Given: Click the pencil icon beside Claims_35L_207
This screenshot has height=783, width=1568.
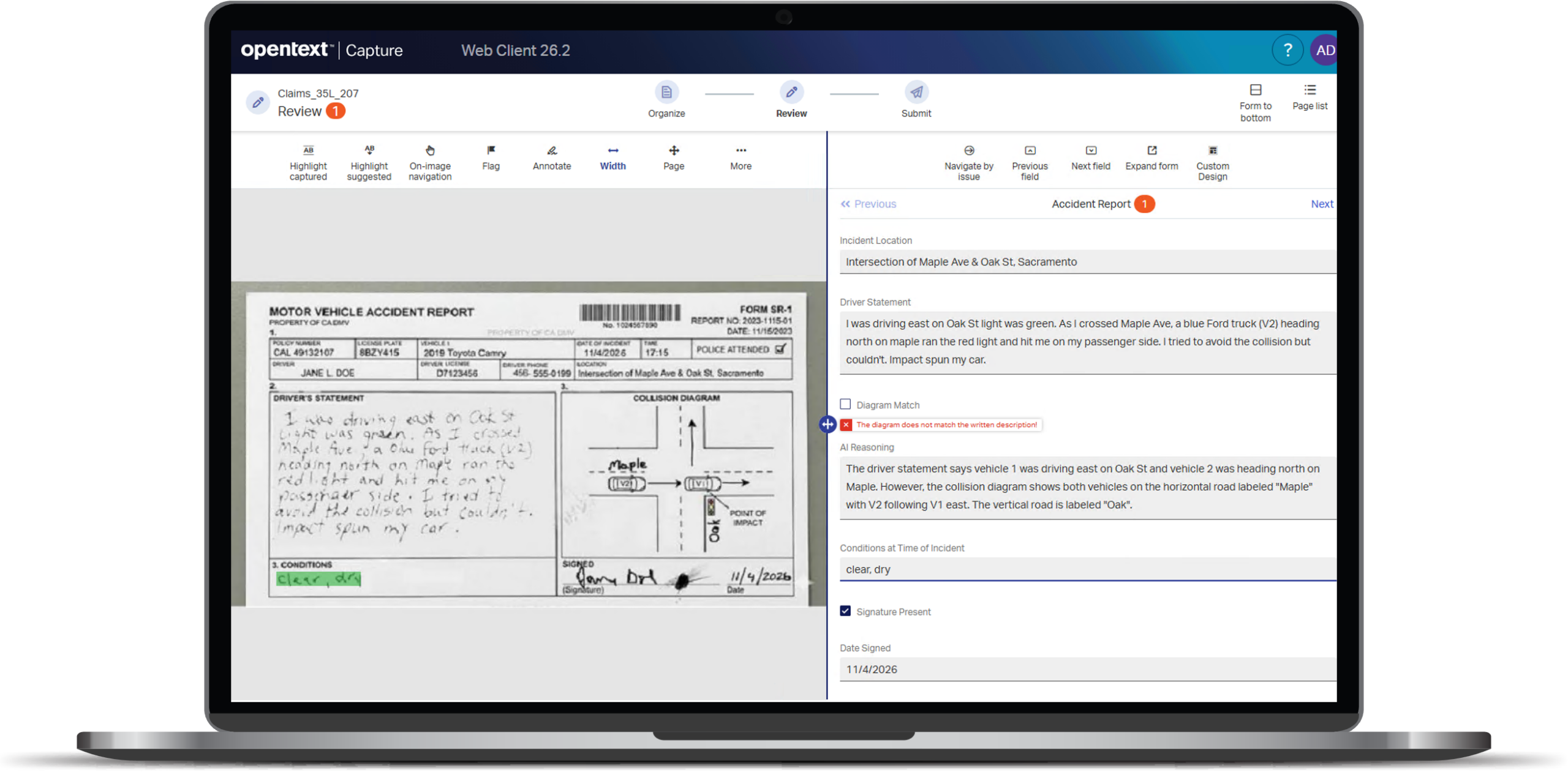Looking at the screenshot, I should click(258, 102).
